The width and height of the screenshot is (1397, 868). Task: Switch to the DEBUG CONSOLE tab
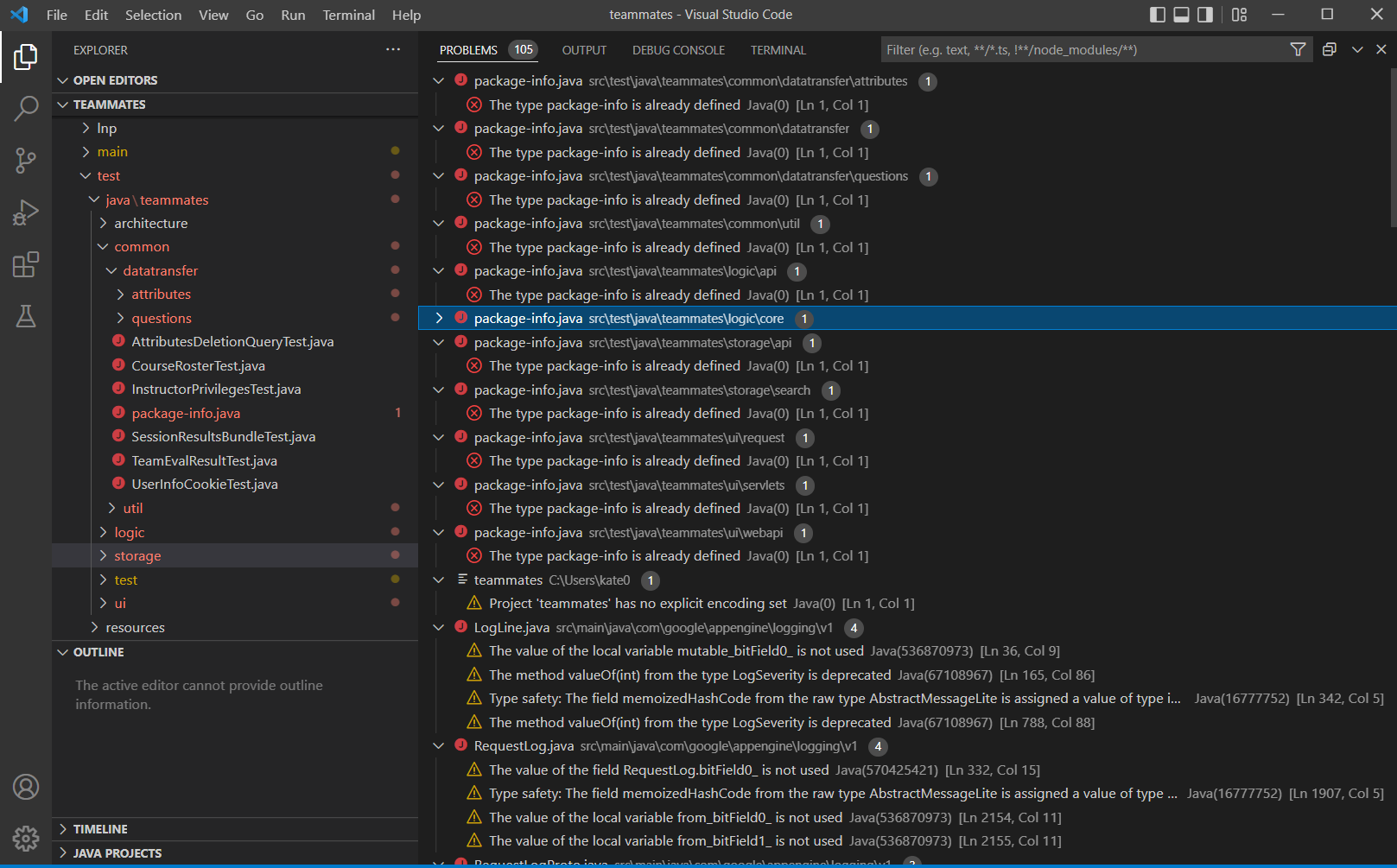pos(678,50)
